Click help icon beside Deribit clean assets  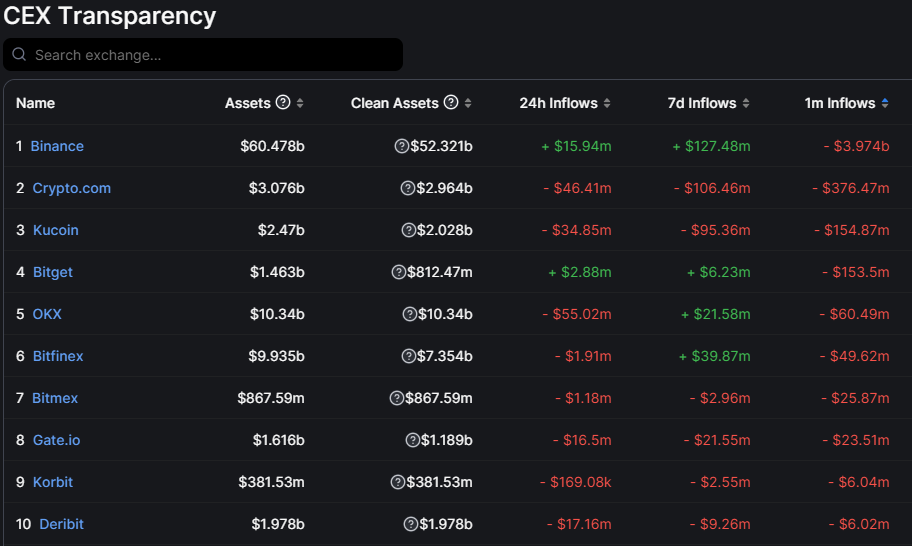pos(410,524)
